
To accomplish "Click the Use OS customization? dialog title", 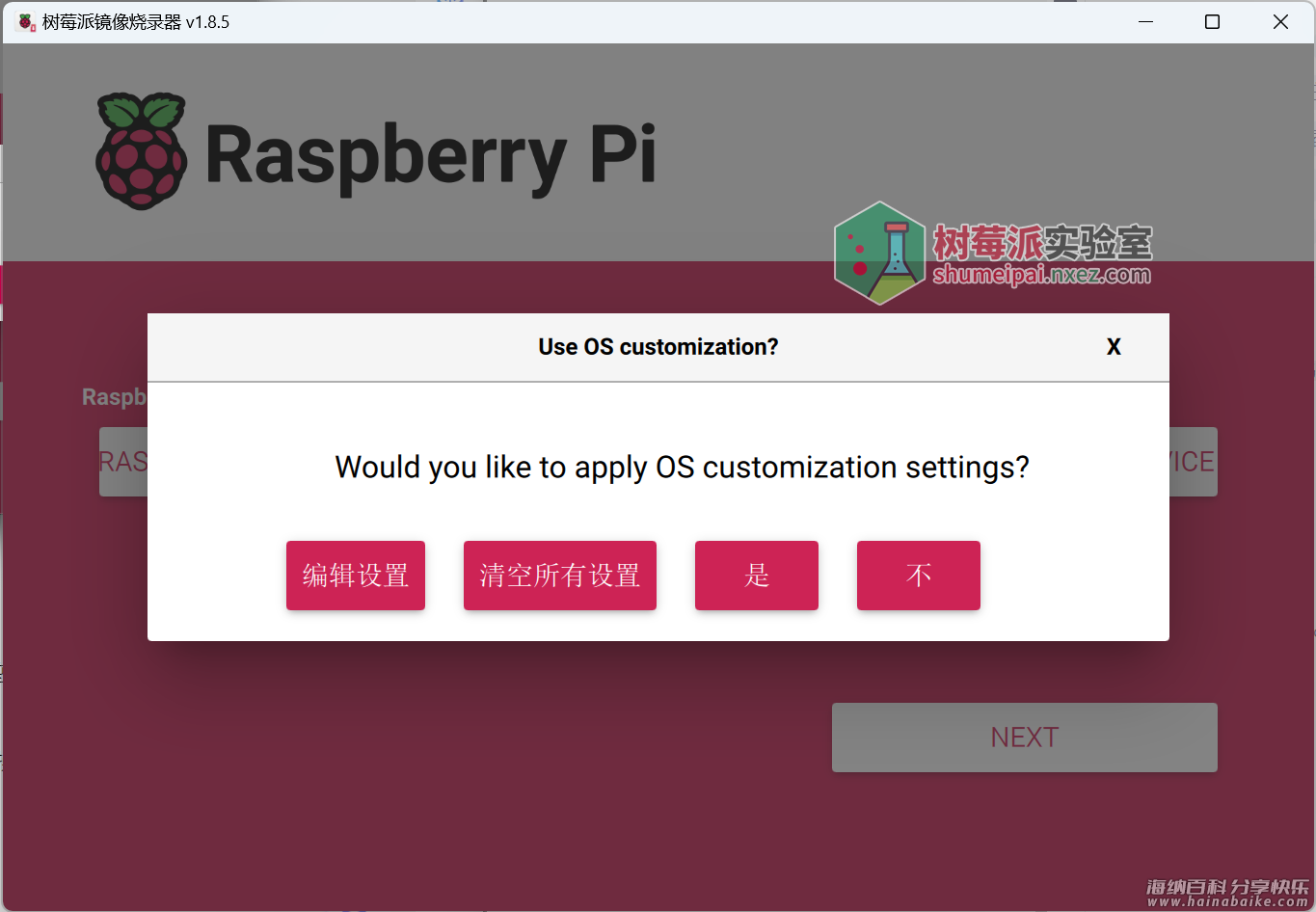I will point(658,347).
